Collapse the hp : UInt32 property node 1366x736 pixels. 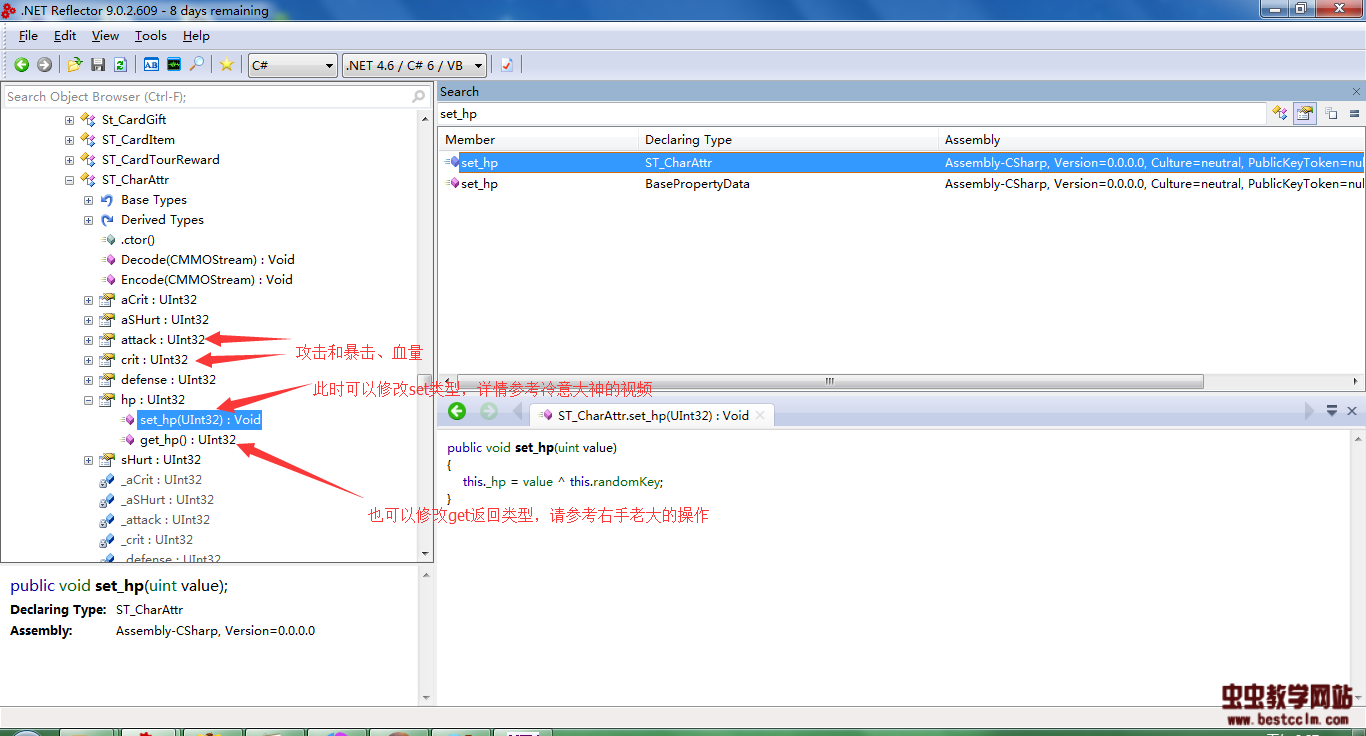[88, 400]
